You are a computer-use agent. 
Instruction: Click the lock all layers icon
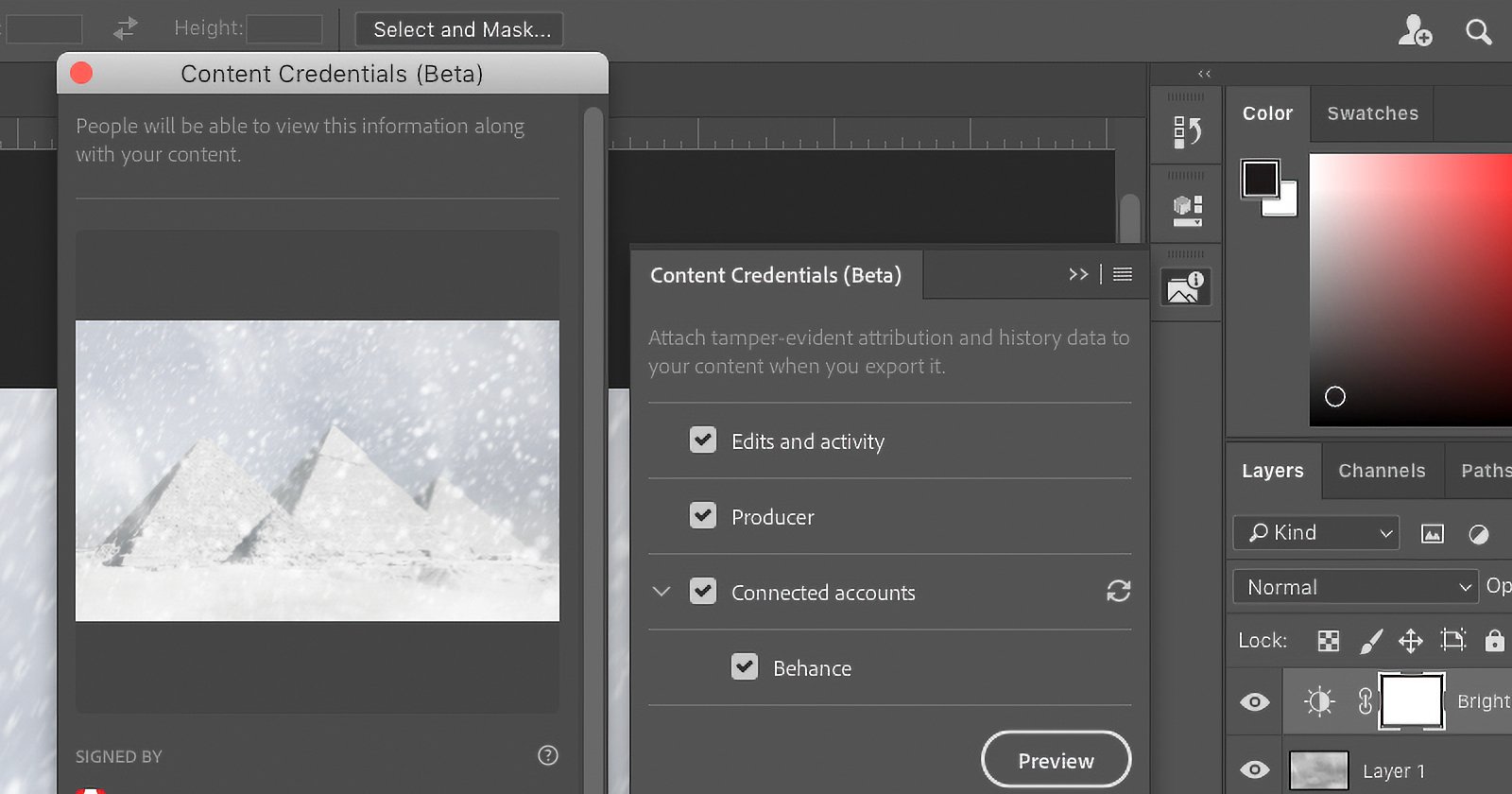pos(1494,641)
